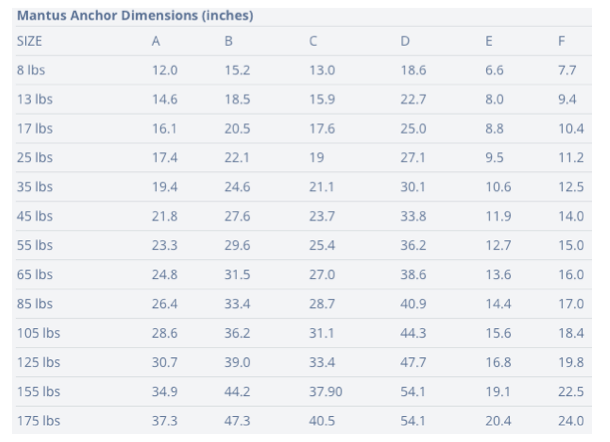The height and width of the screenshot is (442, 610).
Task: Click the 175 lbs size cell
Action: click(x=38, y=421)
